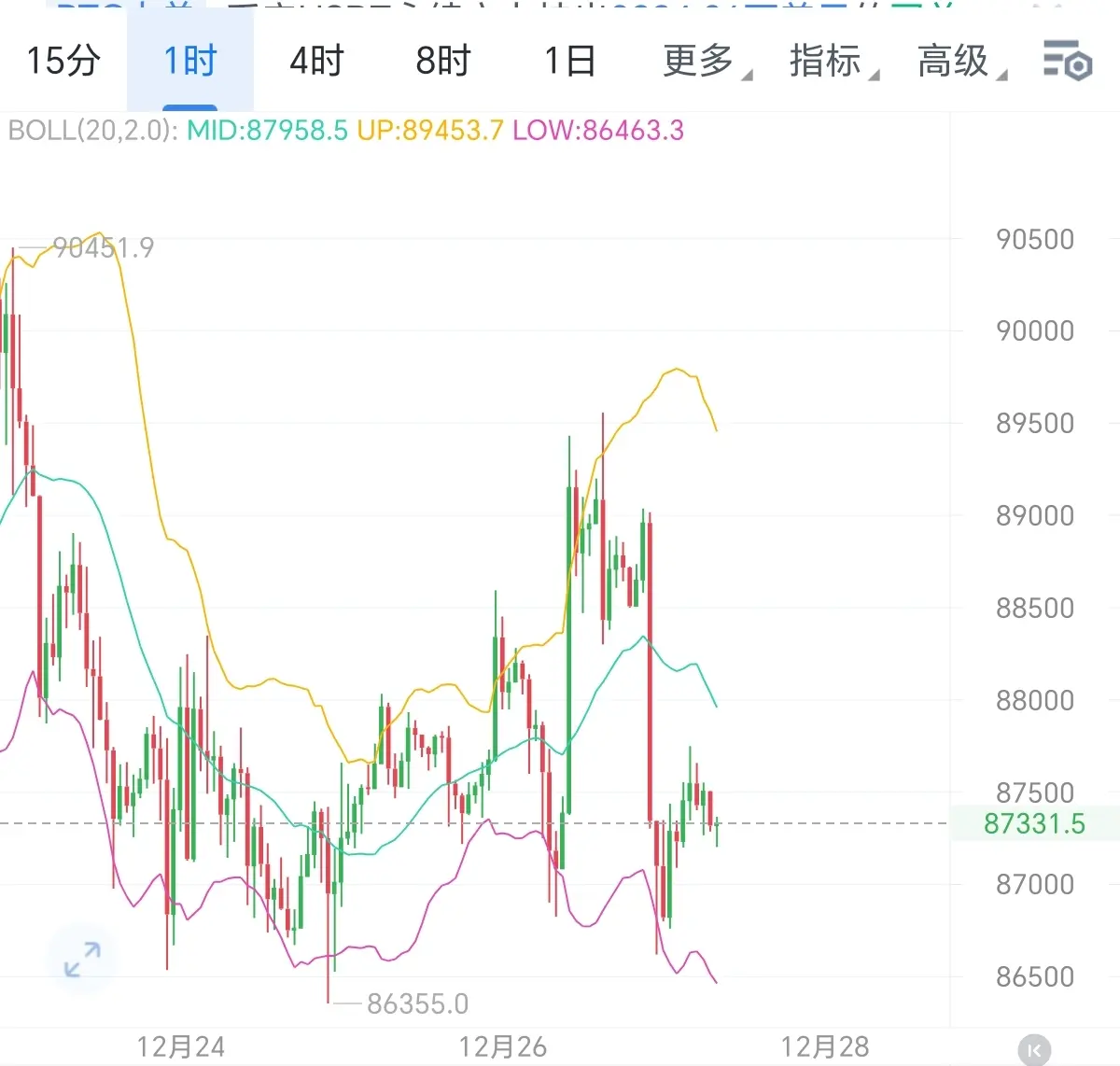Screen dimensions: 1120x1066
Task: Click the current price tag 87331.5
Action: tap(1034, 823)
